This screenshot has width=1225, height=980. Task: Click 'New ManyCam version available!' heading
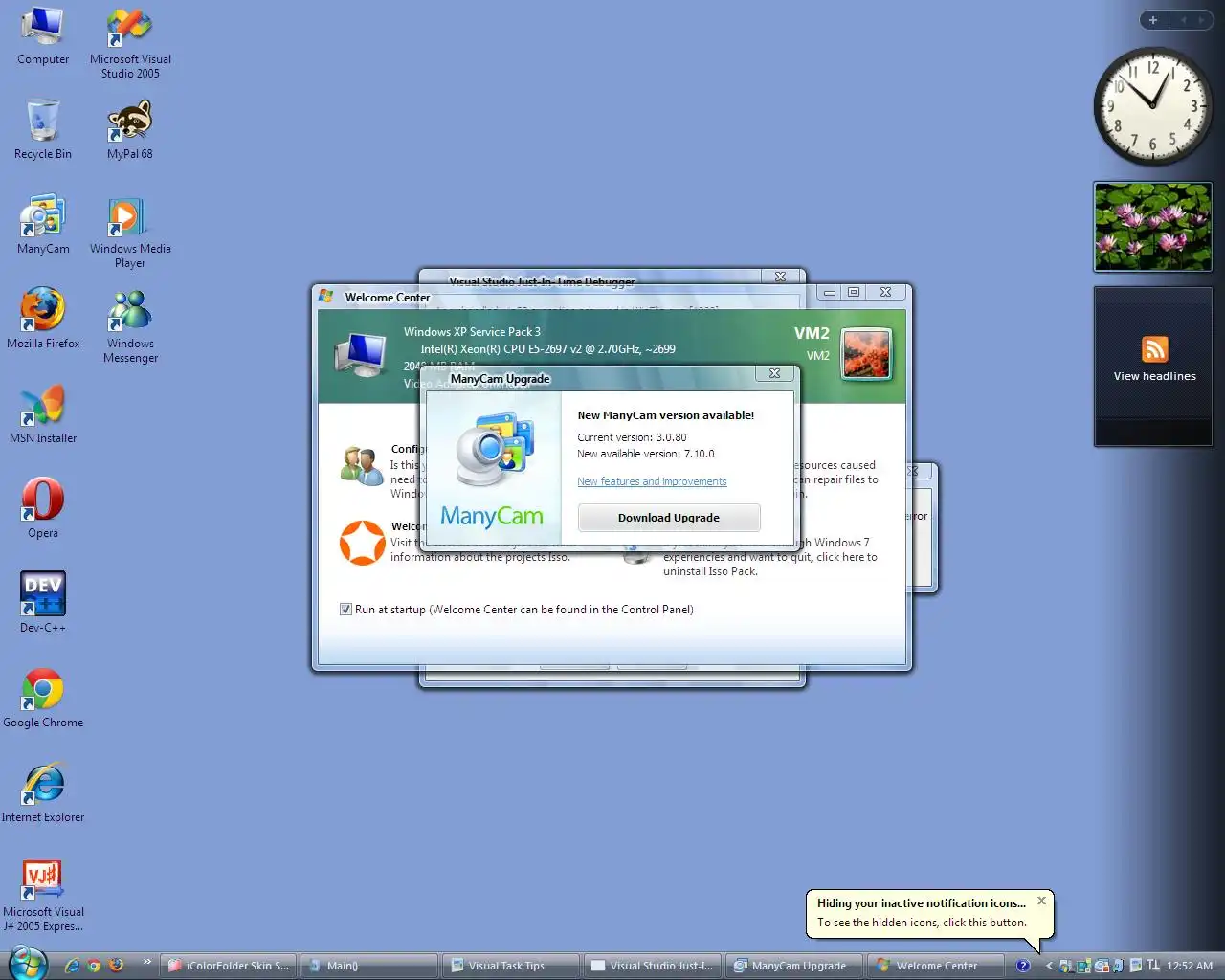pos(666,415)
